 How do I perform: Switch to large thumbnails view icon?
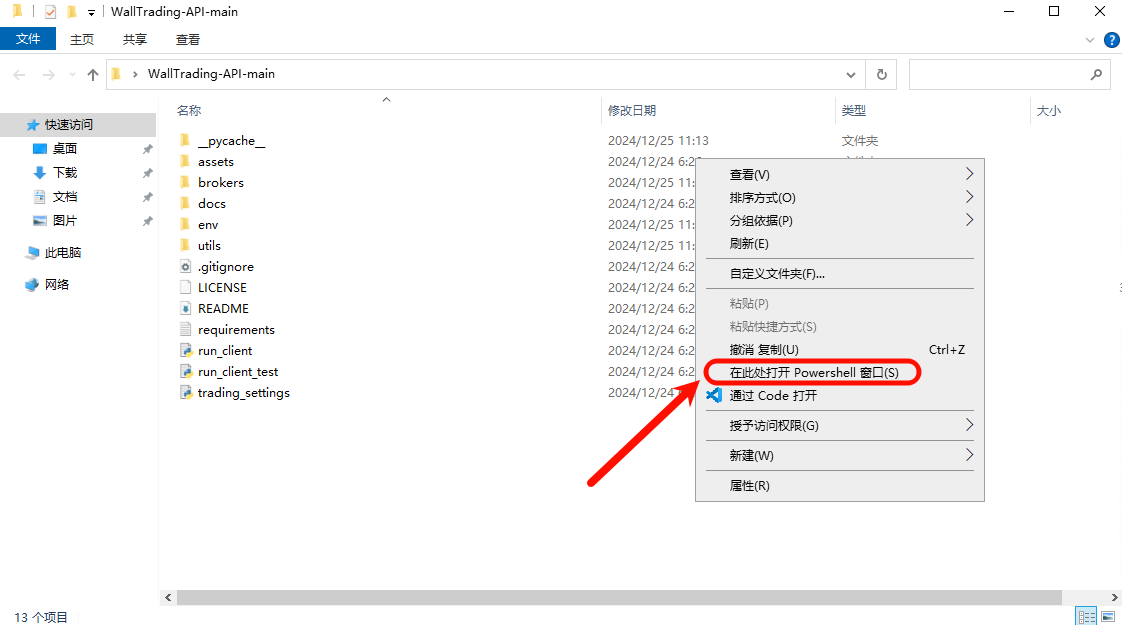click(1108, 616)
